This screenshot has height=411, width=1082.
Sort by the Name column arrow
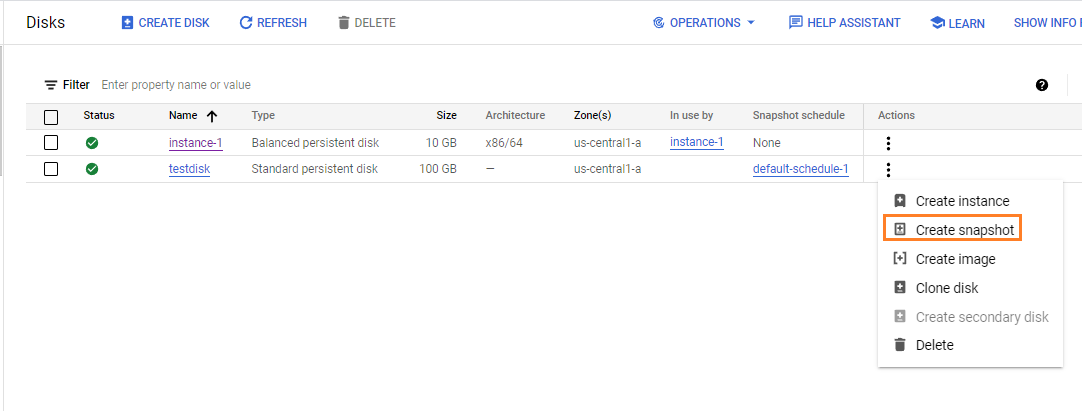(x=212, y=116)
